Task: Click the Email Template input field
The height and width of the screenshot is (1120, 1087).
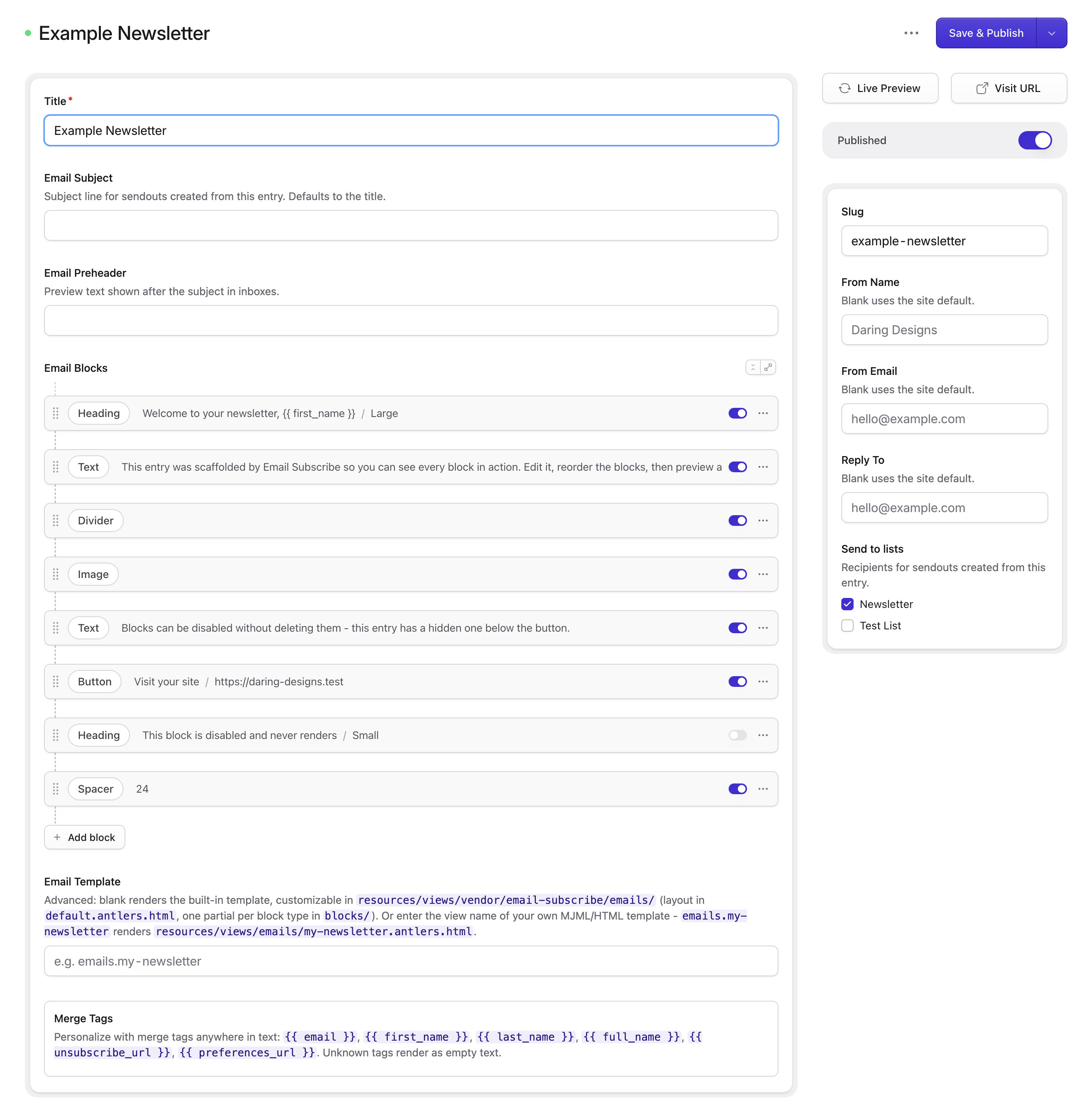Action: pos(410,961)
